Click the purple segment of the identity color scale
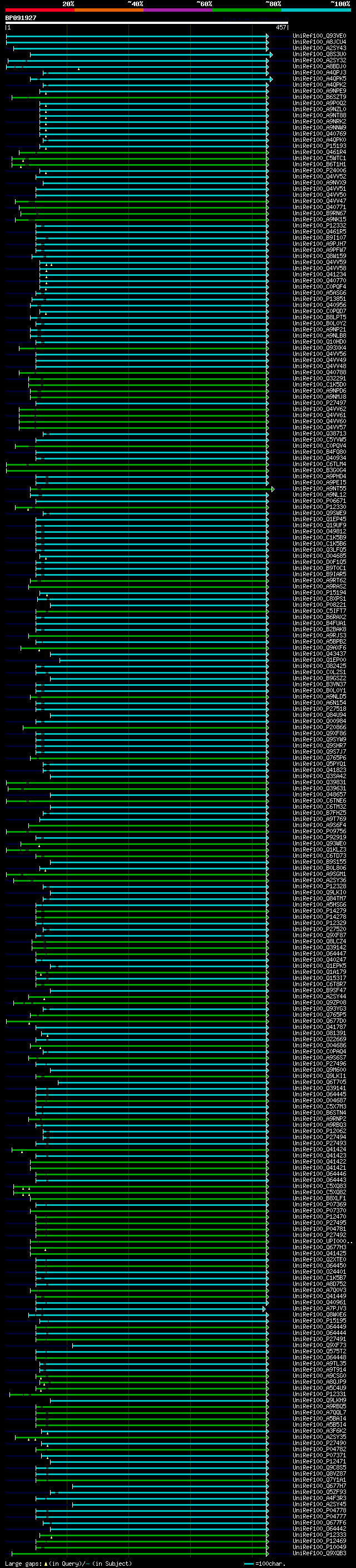The width and height of the screenshot is (356, 1568). pos(179,10)
